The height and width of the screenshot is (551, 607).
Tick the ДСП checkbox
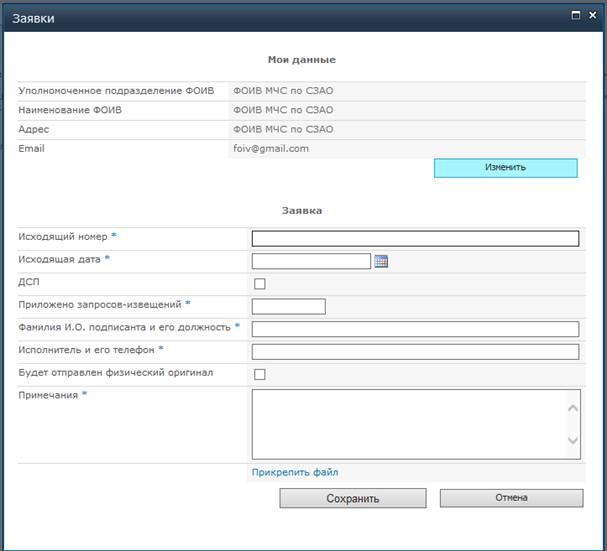click(260, 283)
